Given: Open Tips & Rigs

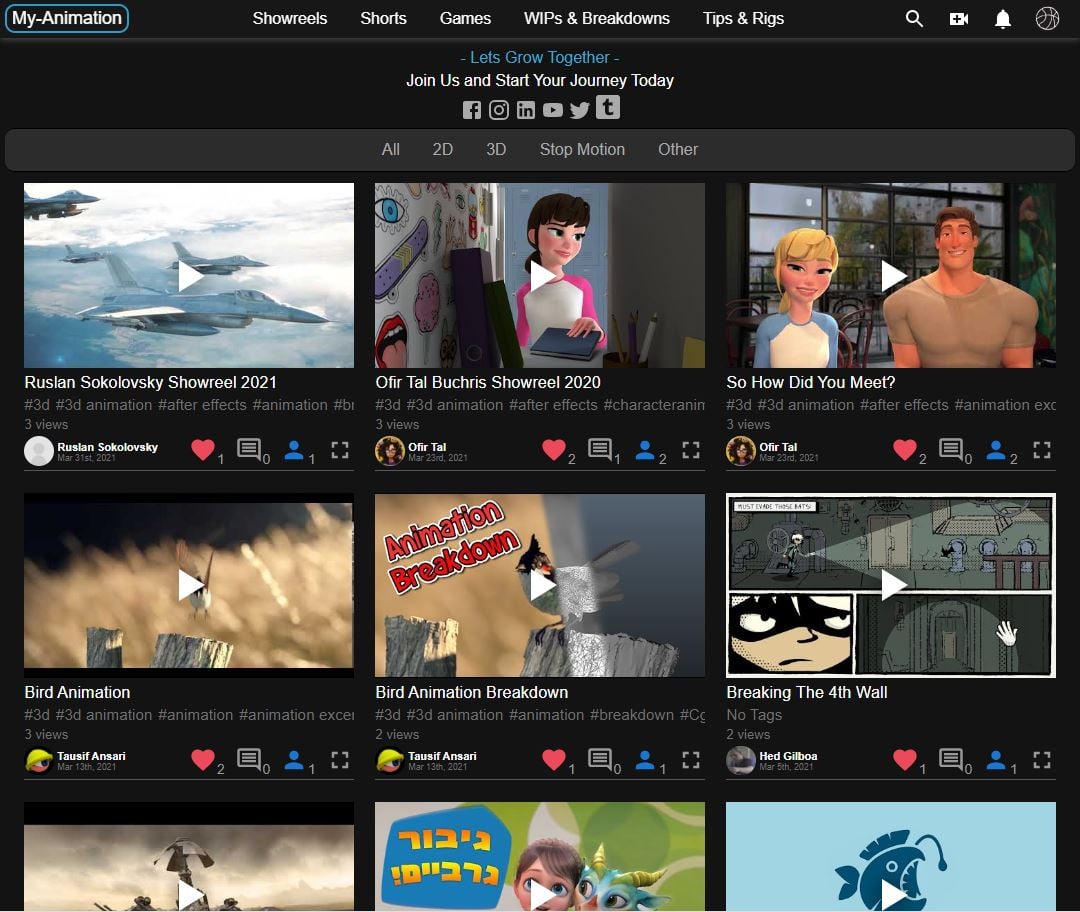Looking at the screenshot, I should coord(744,19).
